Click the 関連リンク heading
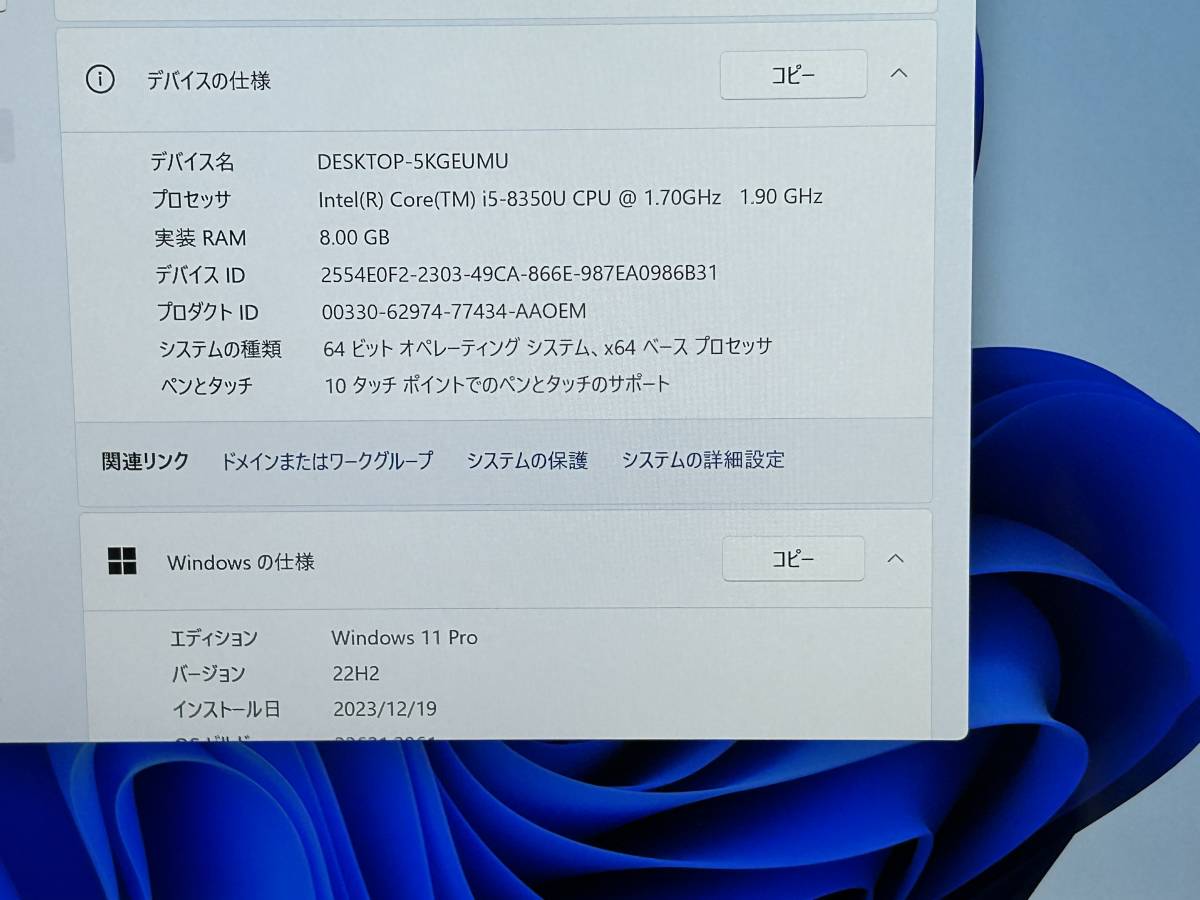This screenshot has height=900, width=1200. click(145, 461)
